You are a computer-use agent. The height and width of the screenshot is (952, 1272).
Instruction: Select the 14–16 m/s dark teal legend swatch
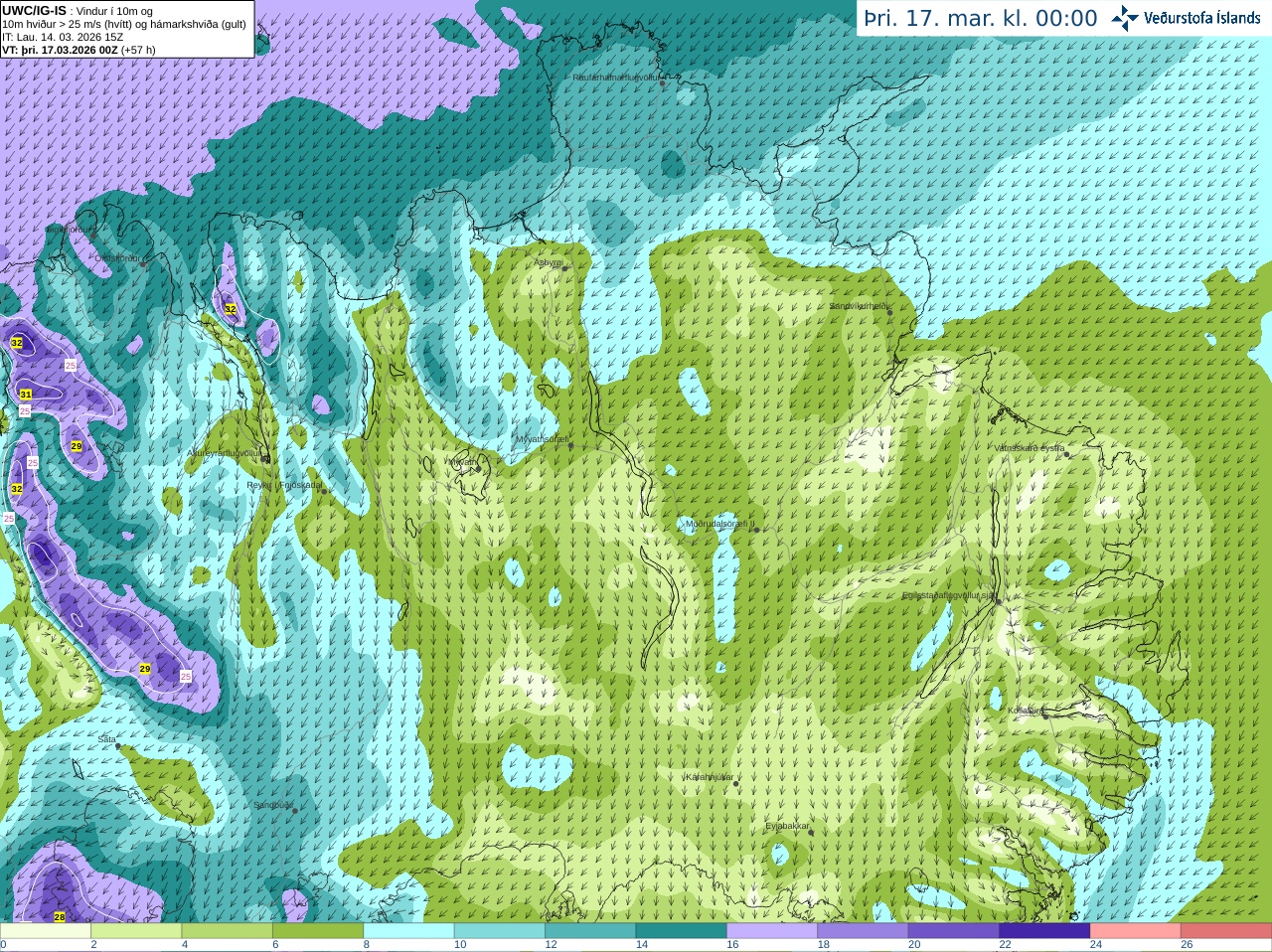(682, 931)
